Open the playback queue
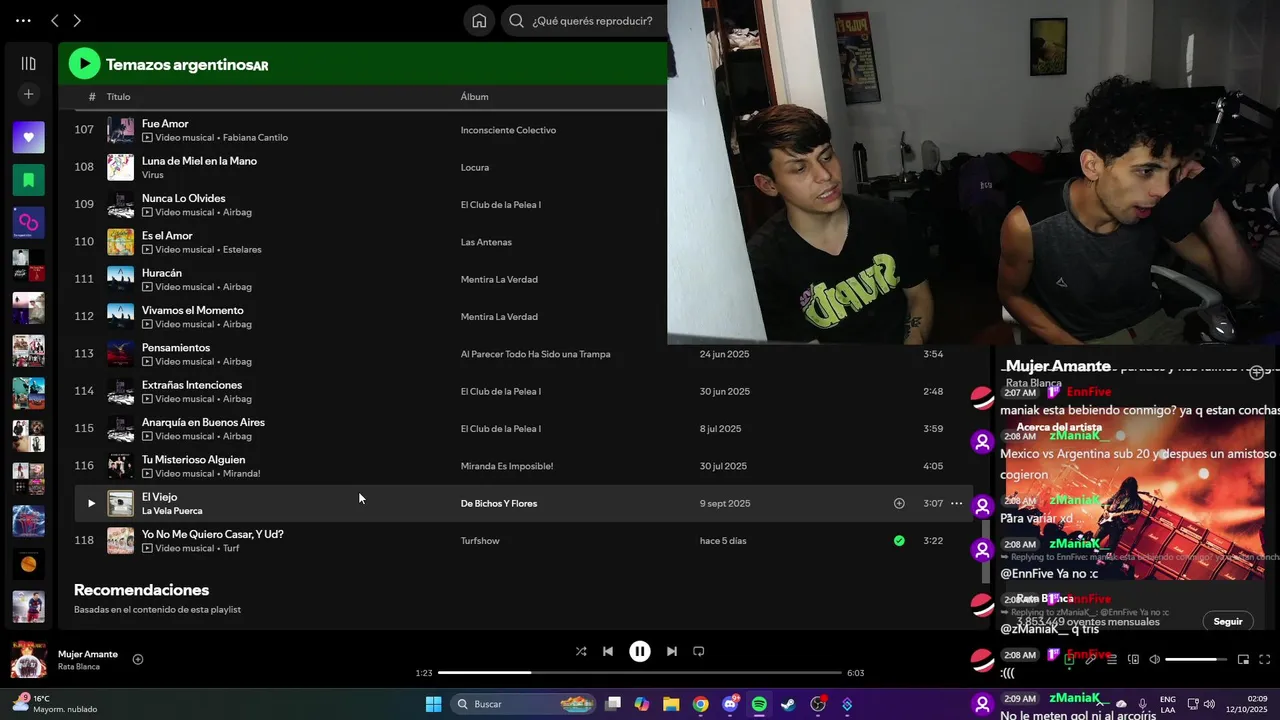Viewport: 1280px width, 720px height. point(1112,660)
